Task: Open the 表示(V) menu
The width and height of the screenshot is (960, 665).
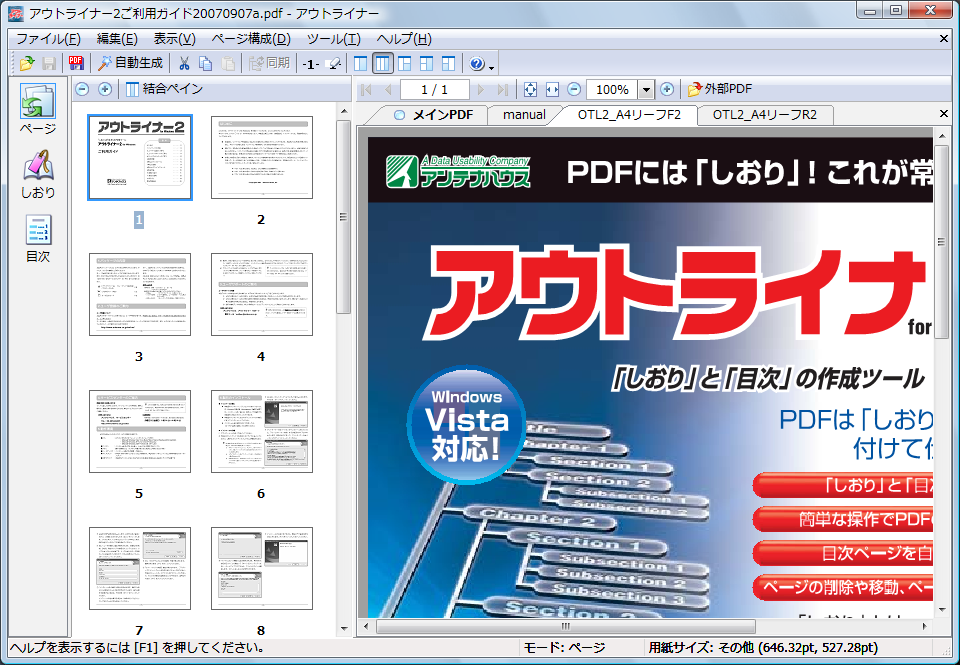Action: click(174, 39)
